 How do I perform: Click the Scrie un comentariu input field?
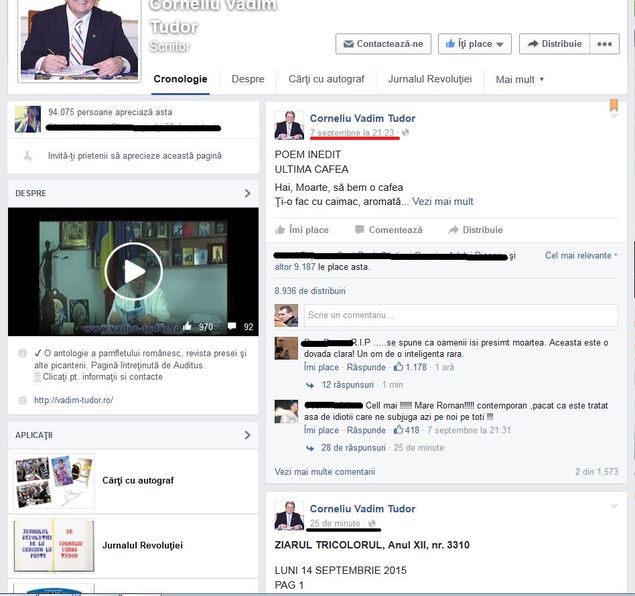pyautogui.click(x=461, y=315)
